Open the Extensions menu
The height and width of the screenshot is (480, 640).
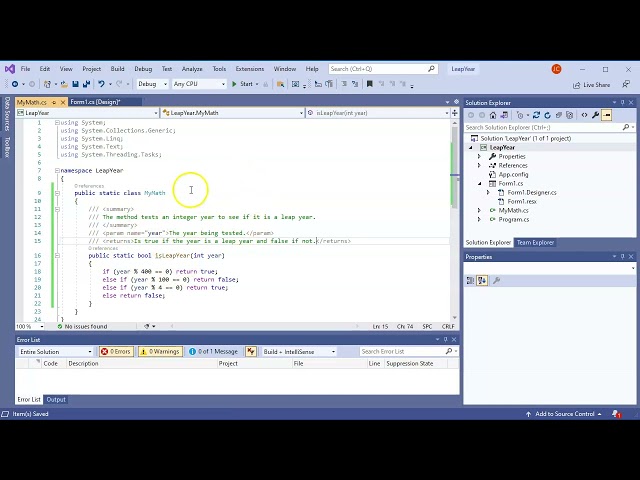(249, 69)
